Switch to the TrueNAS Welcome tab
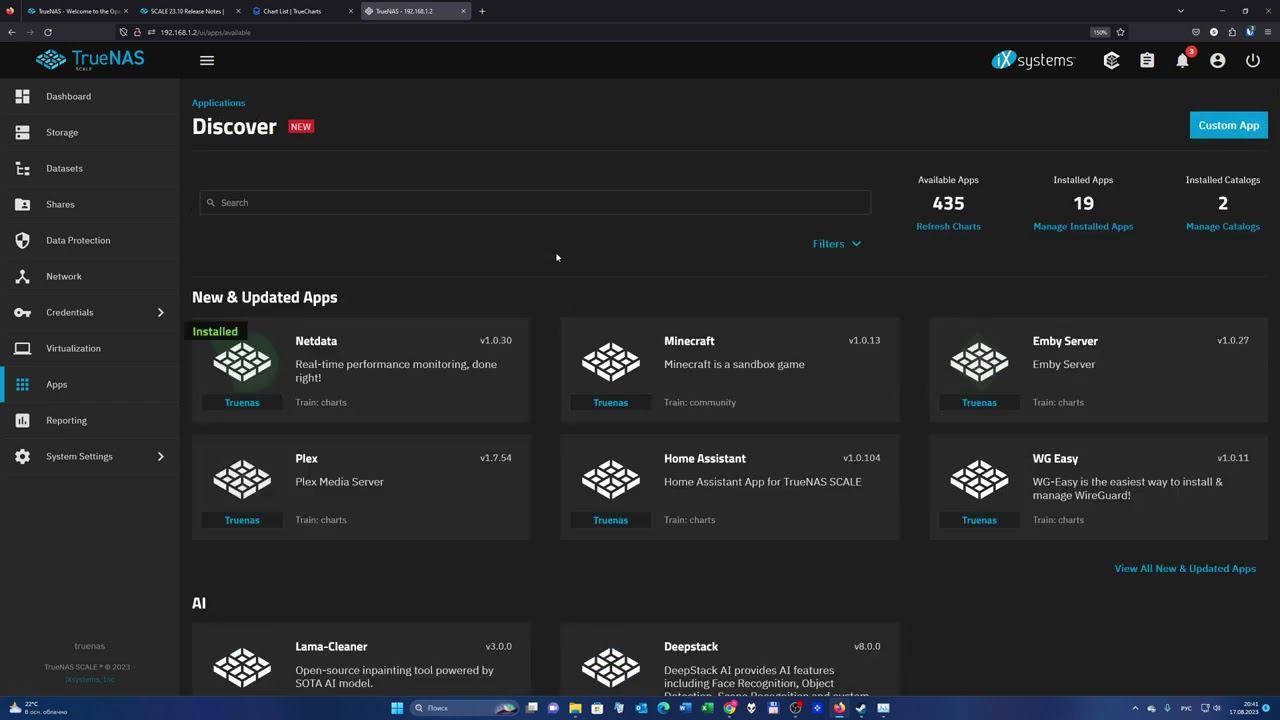The width and height of the screenshot is (1280, 720). click(76, 11)
